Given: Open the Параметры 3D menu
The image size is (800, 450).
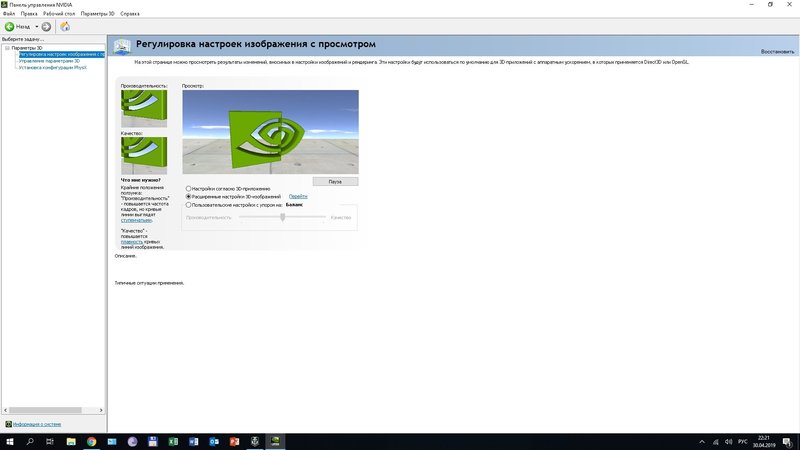Looking at the screenshot, I should [97, 14].
